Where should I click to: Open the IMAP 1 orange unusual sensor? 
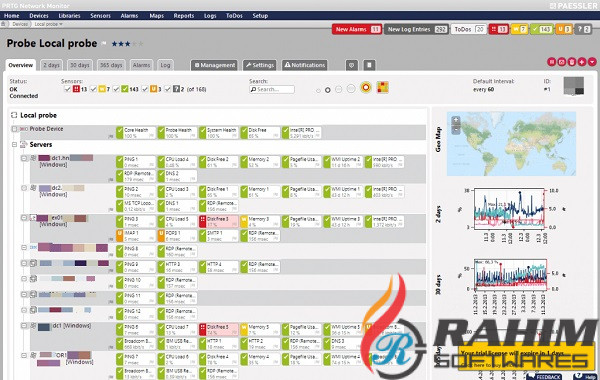pyautogui.click(x=135, y=236)
